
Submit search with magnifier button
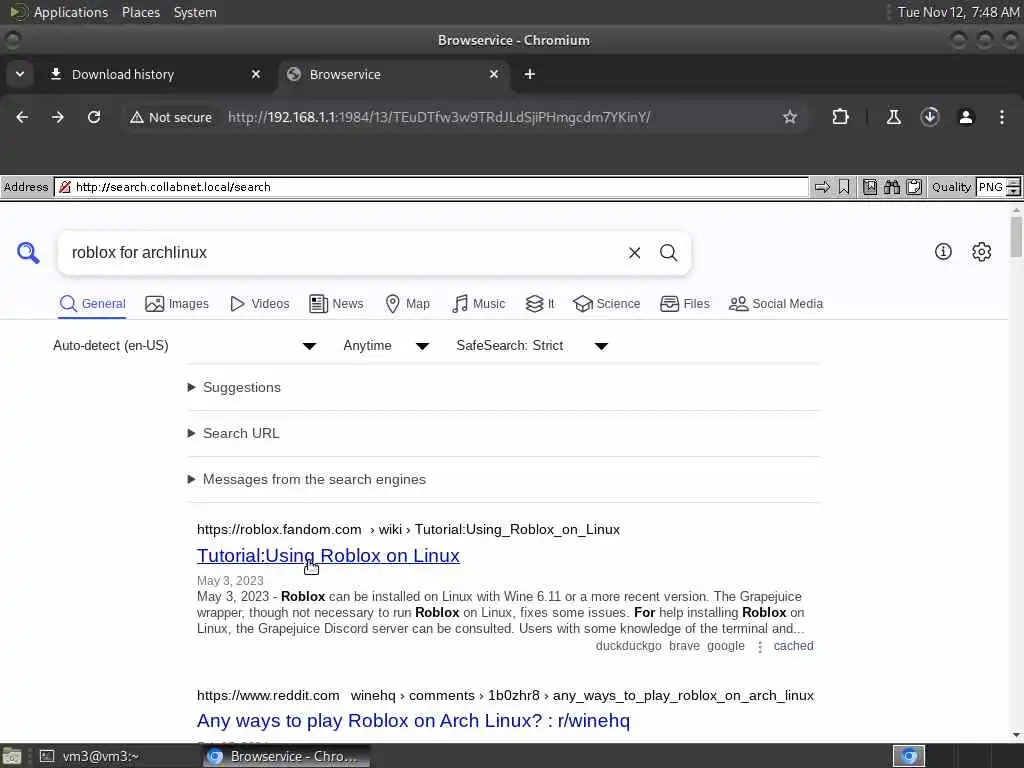pos(668,253)
